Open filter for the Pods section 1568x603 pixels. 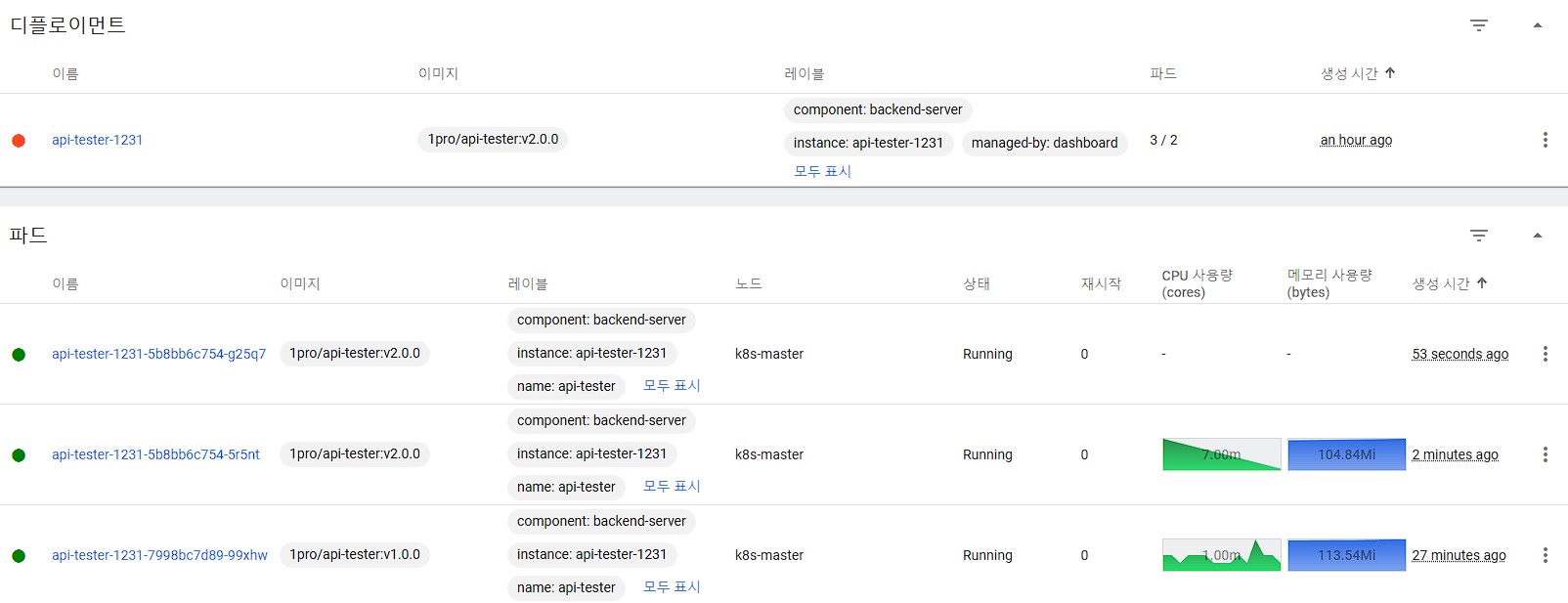[x=1478, y=236]
